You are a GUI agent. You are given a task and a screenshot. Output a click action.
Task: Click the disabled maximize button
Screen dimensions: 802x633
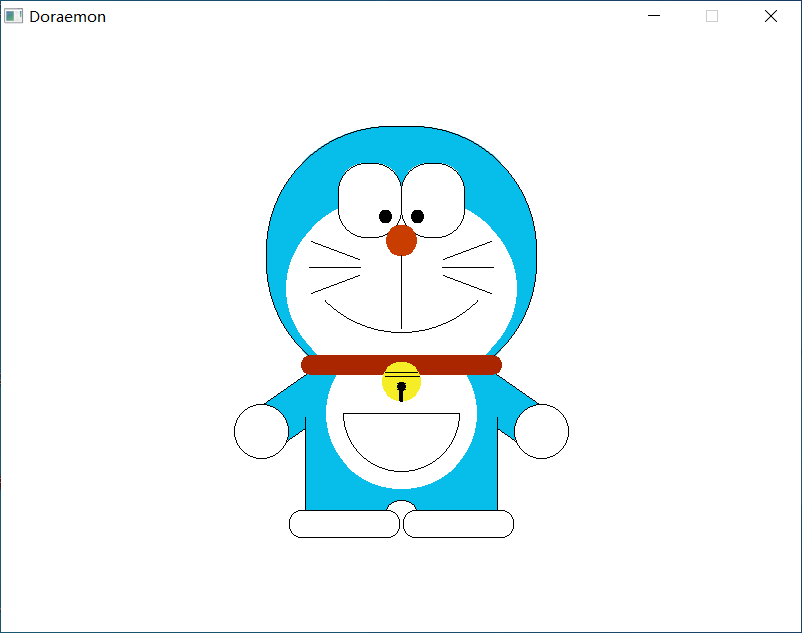(x=712, y=16)
